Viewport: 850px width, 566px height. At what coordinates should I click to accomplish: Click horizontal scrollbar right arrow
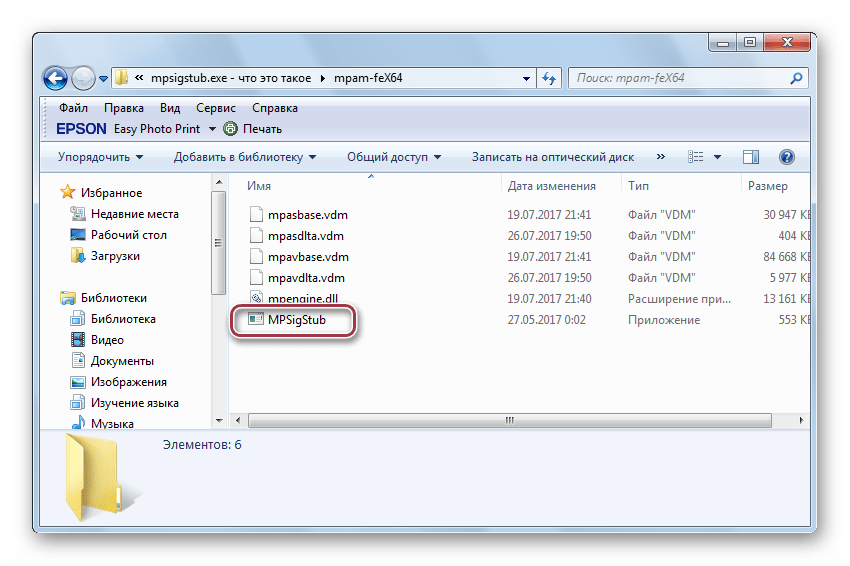coord(801,421)
